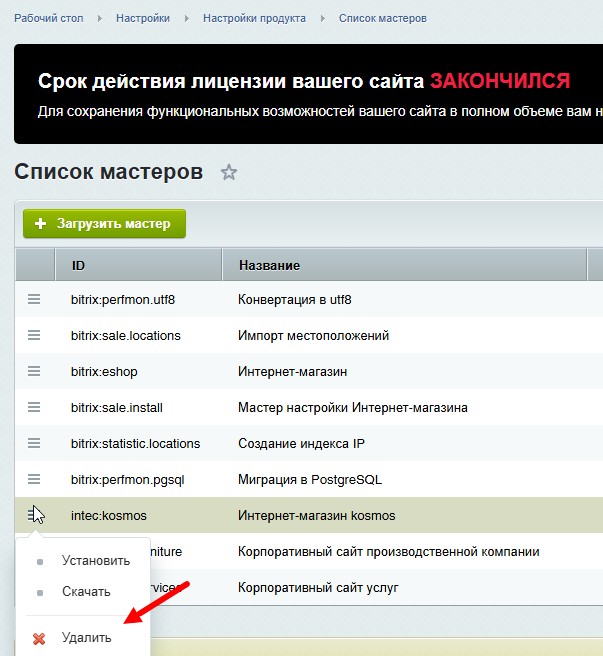Open Список мастеров breadcrumb link
Viewport: 603px width, 656px height.
pos(382,18)
